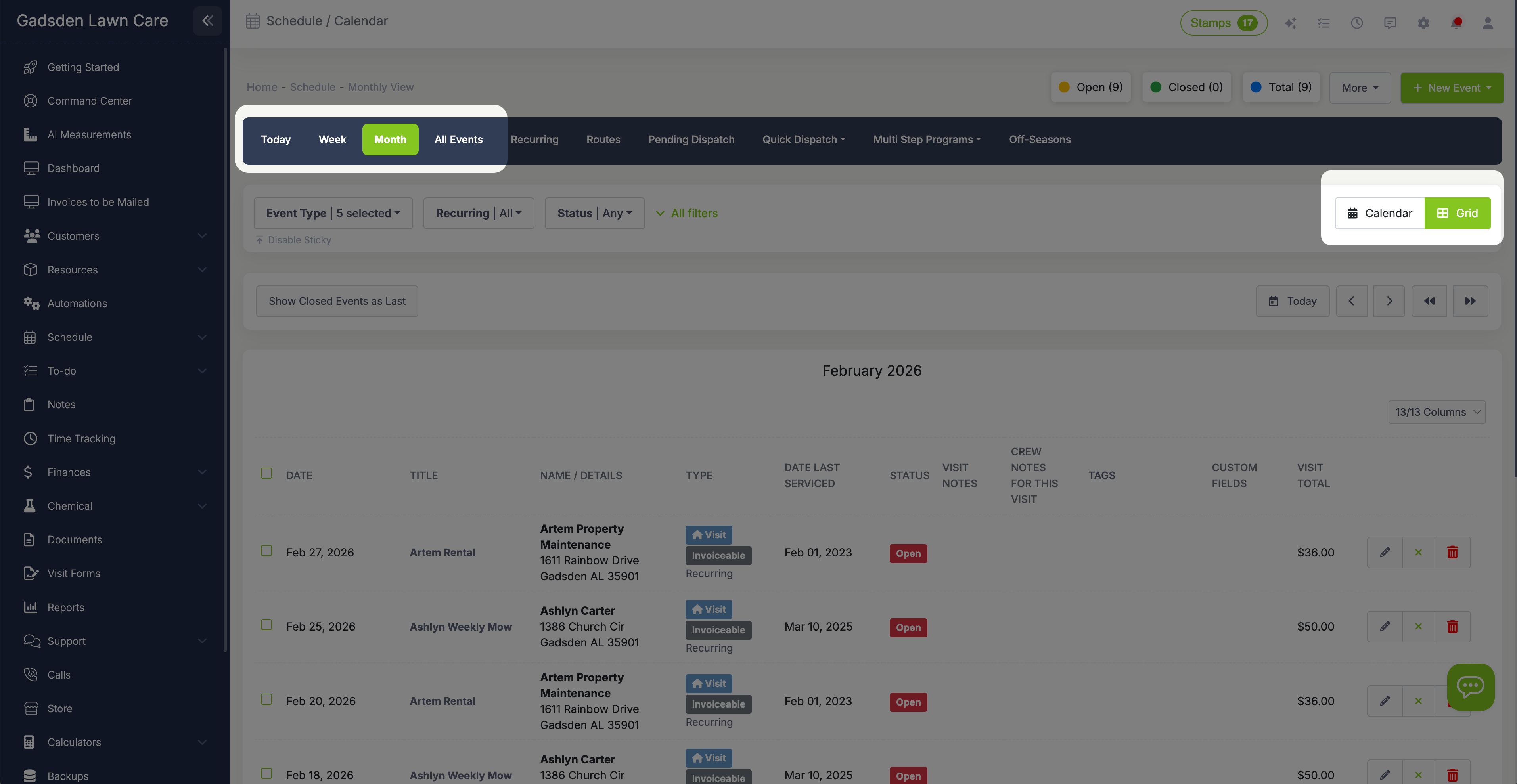Jump forward with fast-forward arrows button
The image size is (1517, 784).
1470,301
